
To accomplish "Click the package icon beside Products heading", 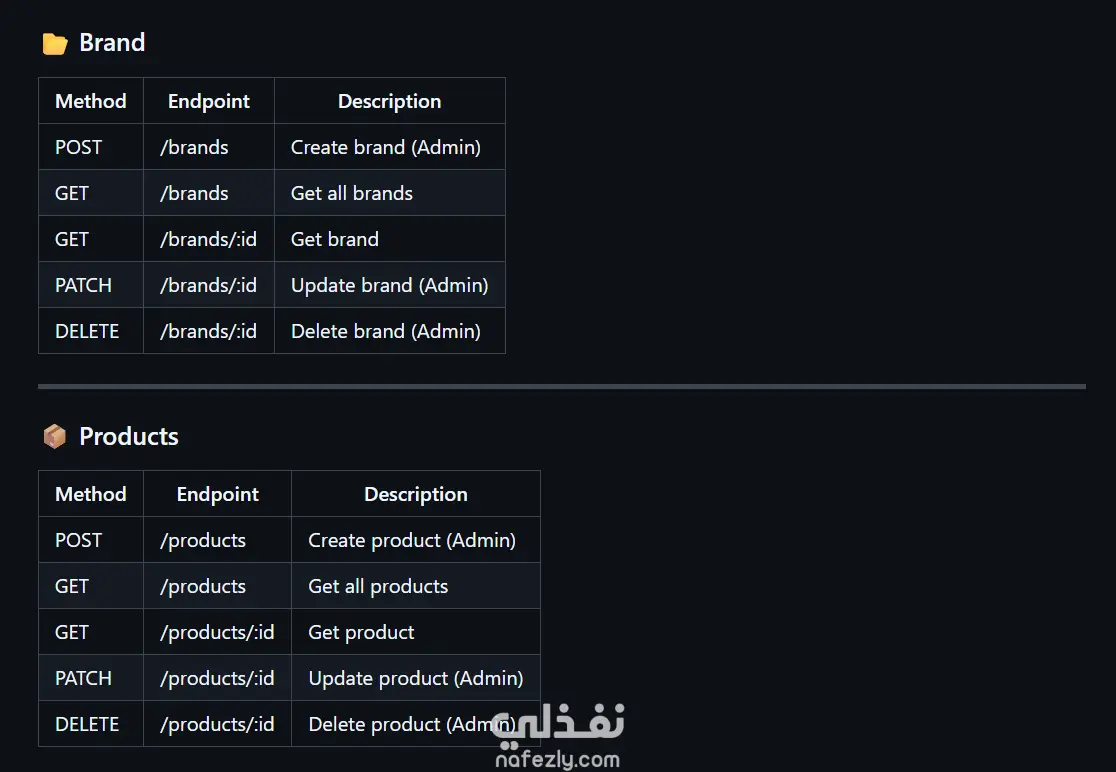I will tap(54, 437).
